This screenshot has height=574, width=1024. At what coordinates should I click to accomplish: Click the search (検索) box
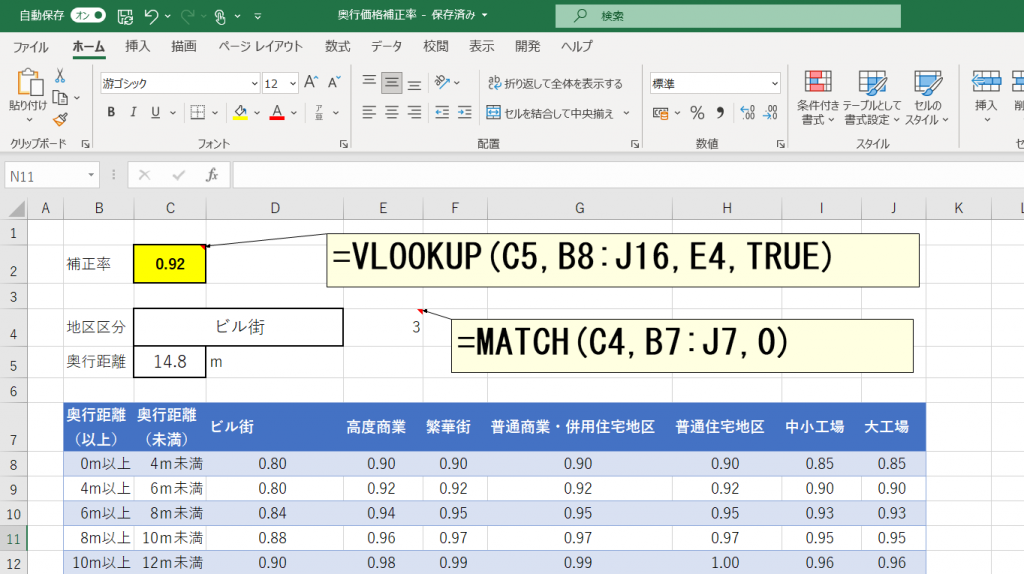[x=727, y=16]
